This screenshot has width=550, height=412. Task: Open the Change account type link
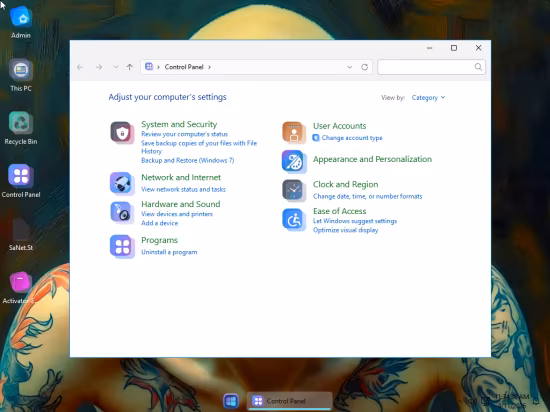click(352, 138)
